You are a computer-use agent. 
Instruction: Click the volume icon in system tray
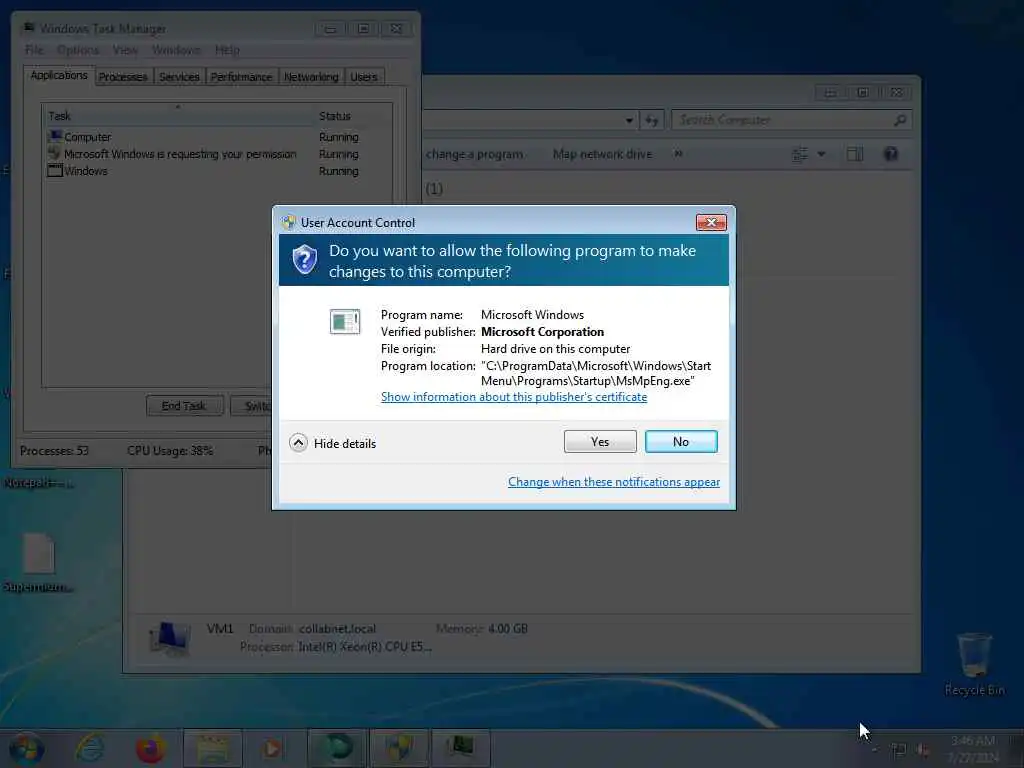pos(923,750)
